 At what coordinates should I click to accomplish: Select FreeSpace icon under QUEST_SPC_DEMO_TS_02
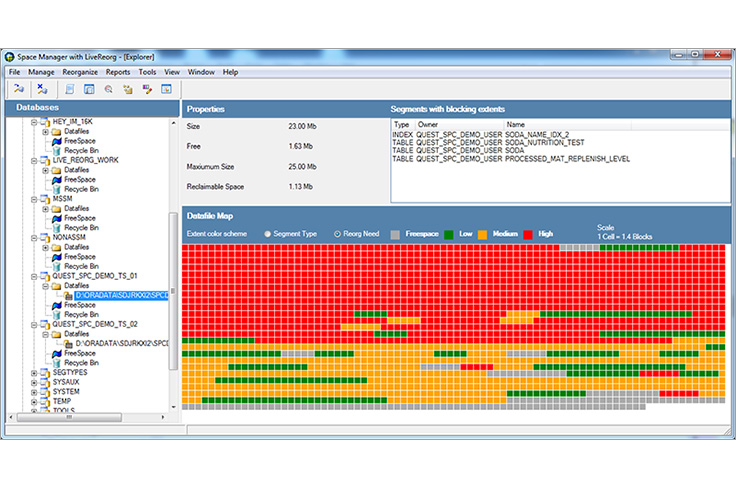(57, 353)
